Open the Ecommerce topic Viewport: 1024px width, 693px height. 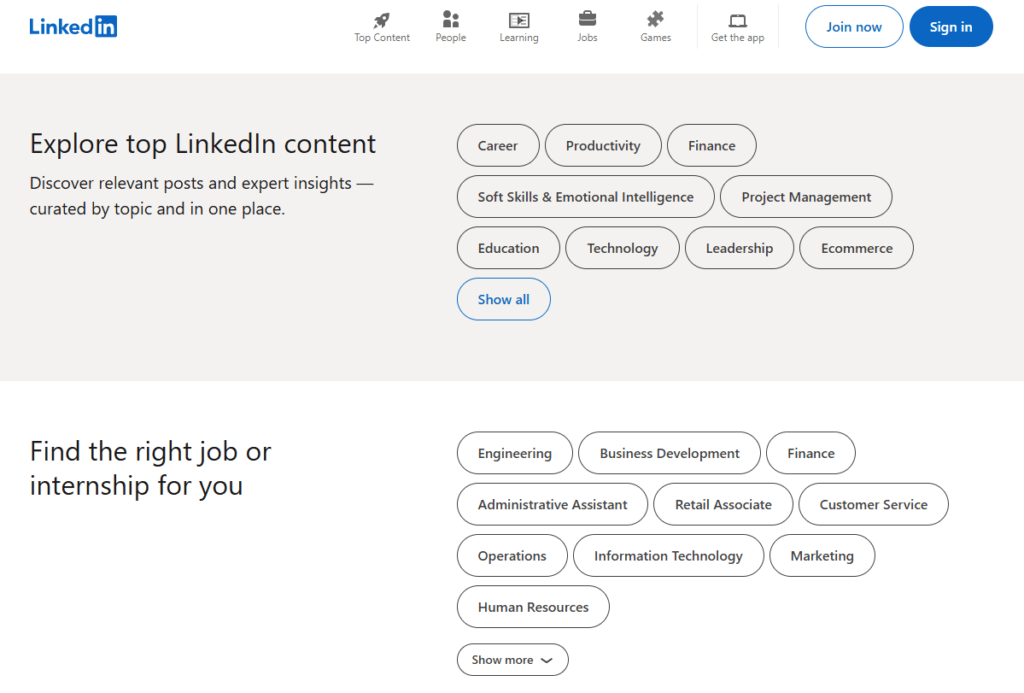857,248
